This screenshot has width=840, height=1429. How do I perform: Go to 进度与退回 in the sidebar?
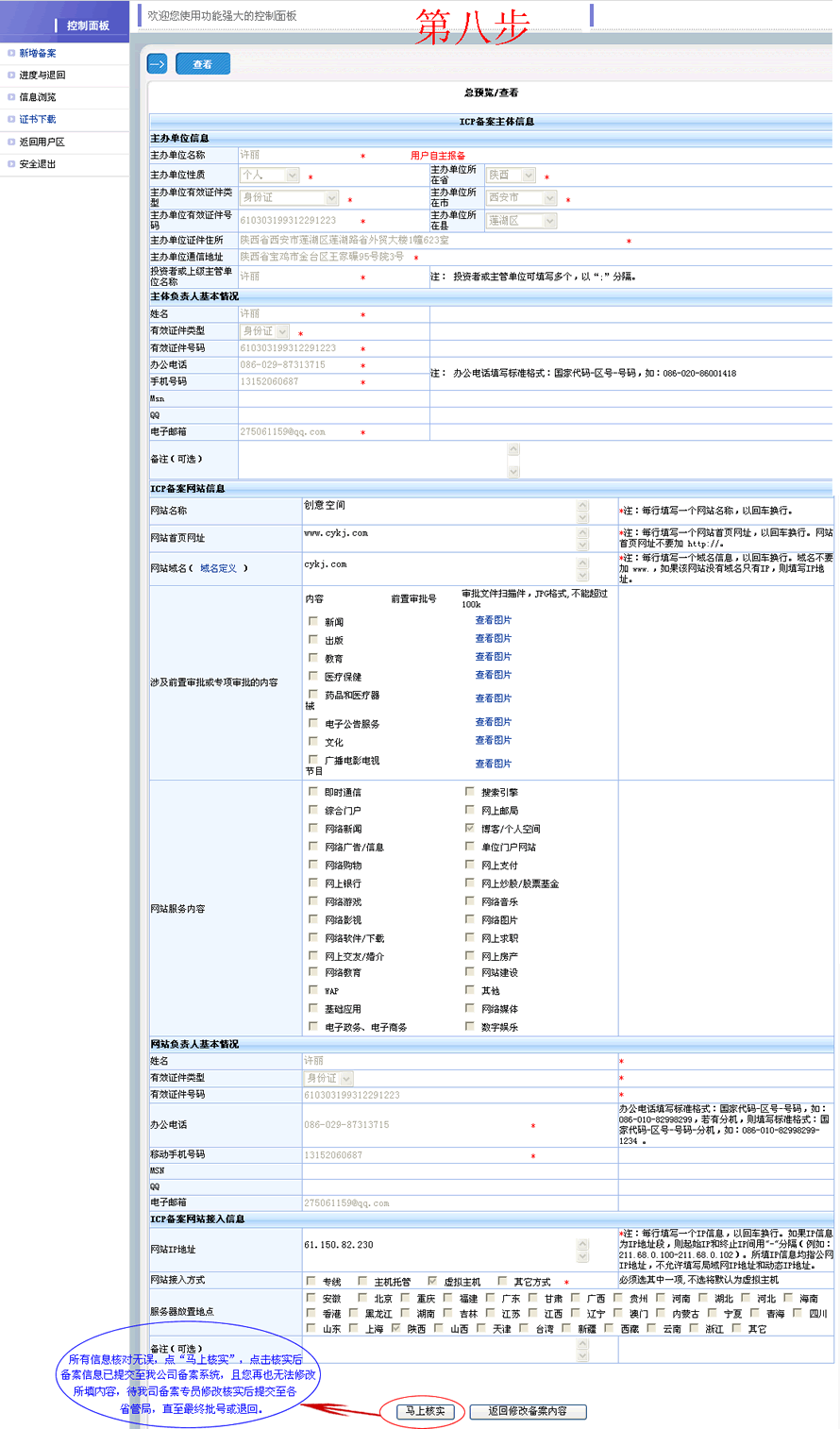coord(42,76)
